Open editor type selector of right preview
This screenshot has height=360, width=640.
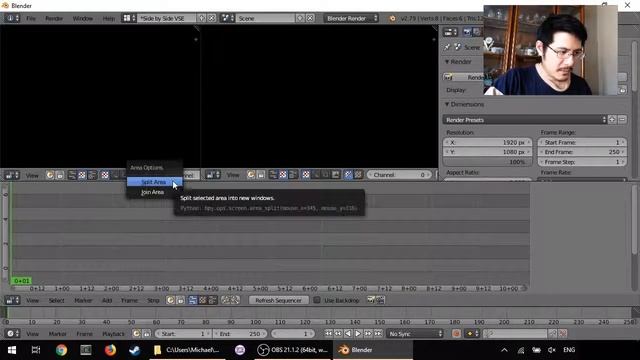[x=213, y=175]
